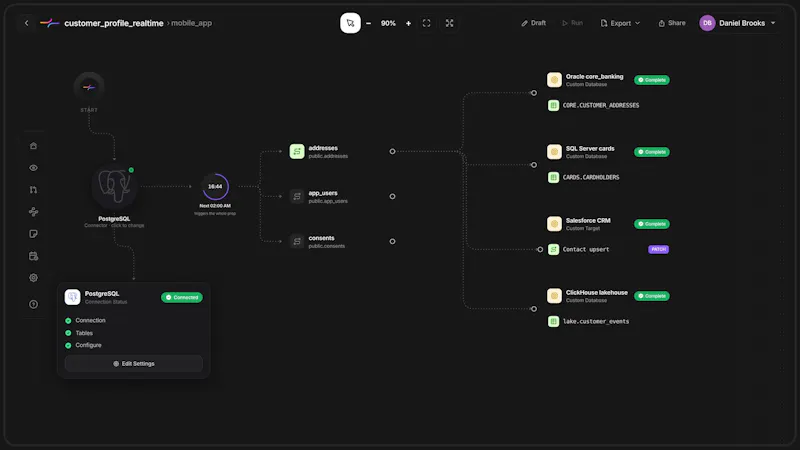This screenshot has width=800, height=450.
Task: Click the app_users output port circle
Action: pos(392,196)
